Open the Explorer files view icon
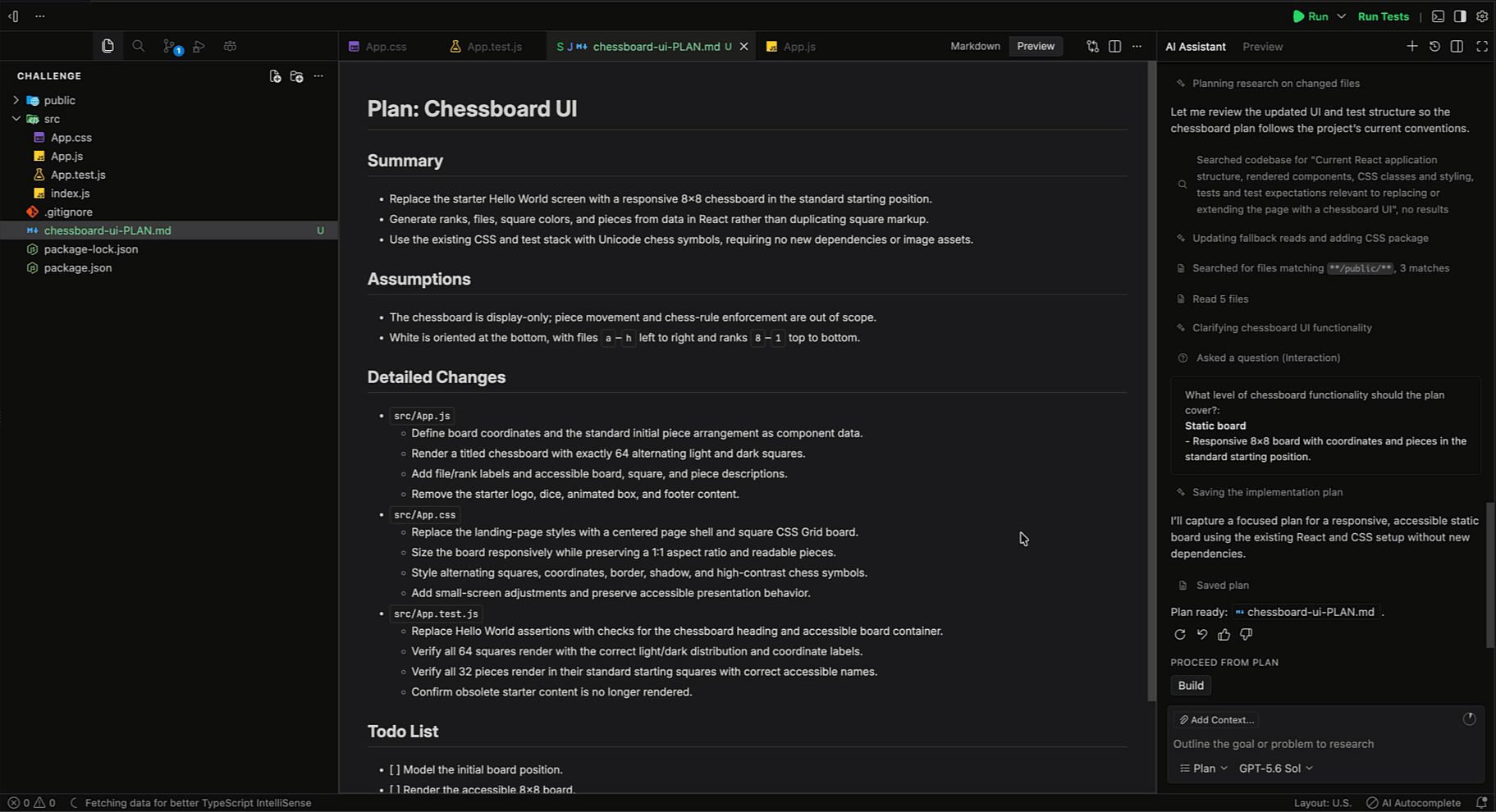1496x812 pixels. point(108,46)
